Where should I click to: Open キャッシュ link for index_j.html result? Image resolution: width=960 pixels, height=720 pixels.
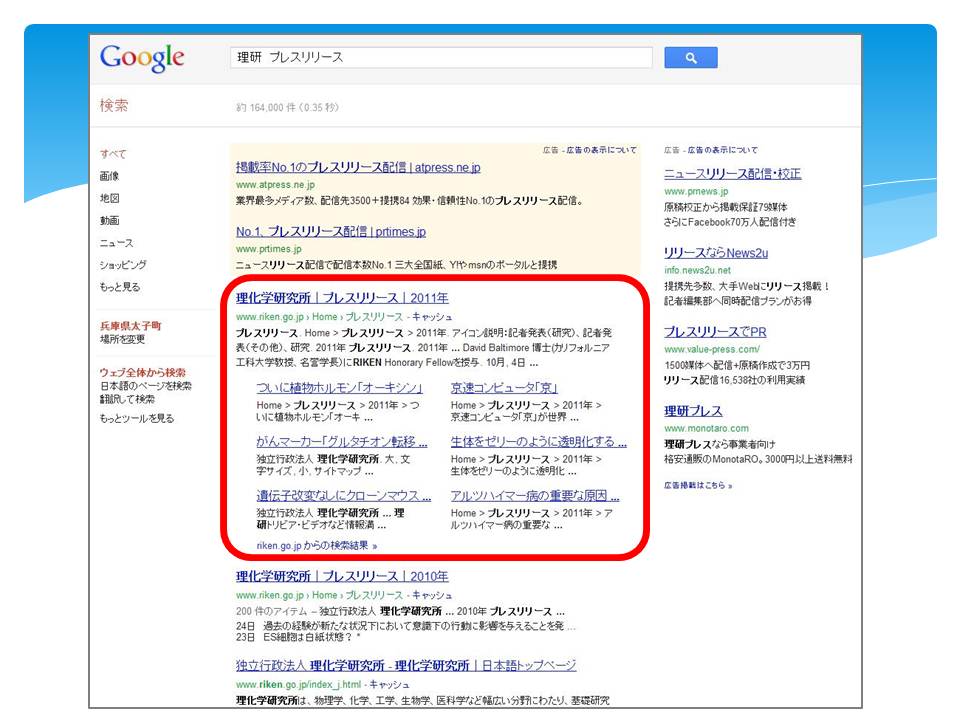click(389, 684)
